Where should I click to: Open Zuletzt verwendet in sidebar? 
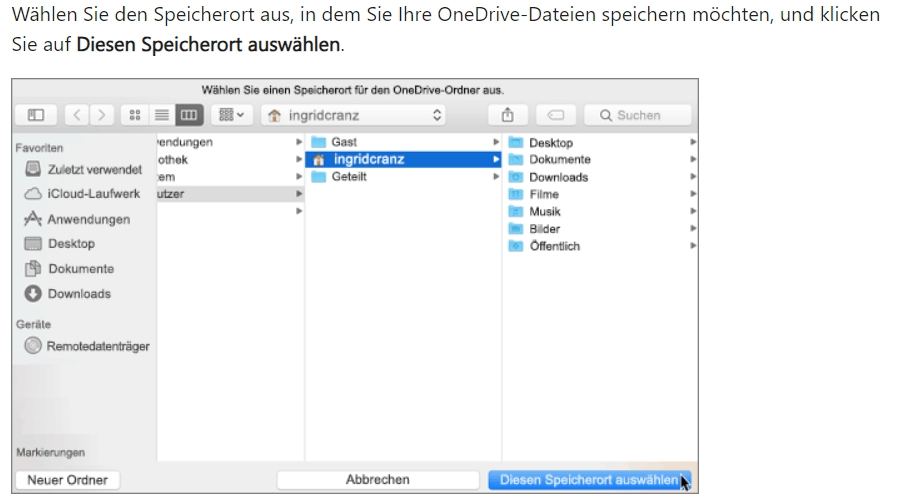pos(84,169)
